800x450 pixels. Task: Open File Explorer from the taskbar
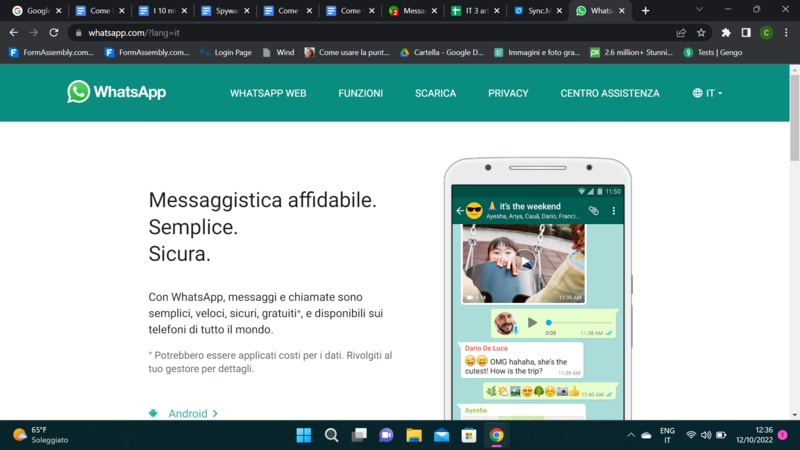[414, 435]
